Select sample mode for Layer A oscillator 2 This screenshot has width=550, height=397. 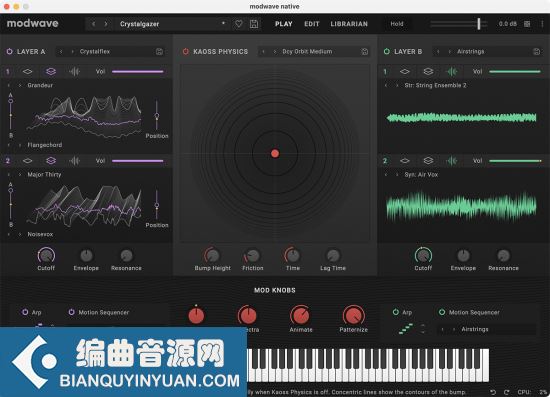(x=74, y=161)
